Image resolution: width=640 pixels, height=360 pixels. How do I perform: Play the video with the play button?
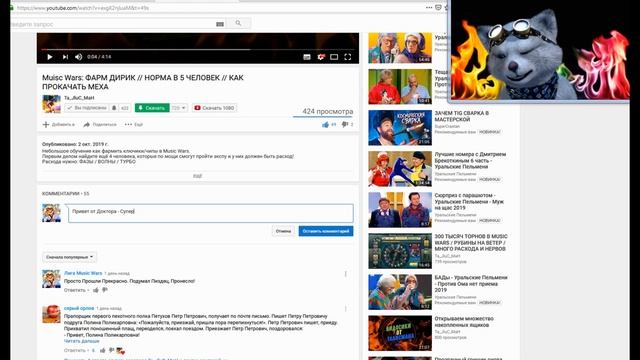click(x=50, y=57)
